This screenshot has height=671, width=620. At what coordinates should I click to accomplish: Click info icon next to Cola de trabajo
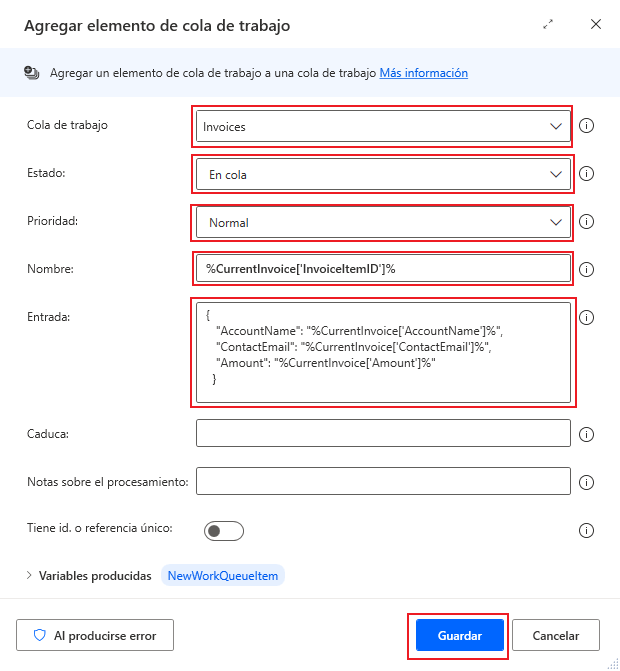point(587,126)
